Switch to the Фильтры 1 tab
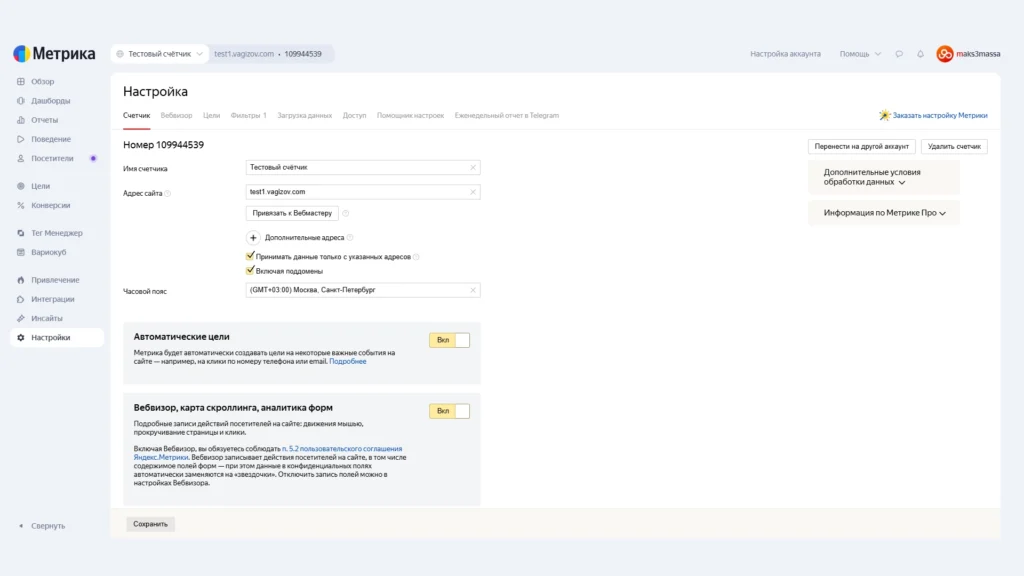 point(248,116)
